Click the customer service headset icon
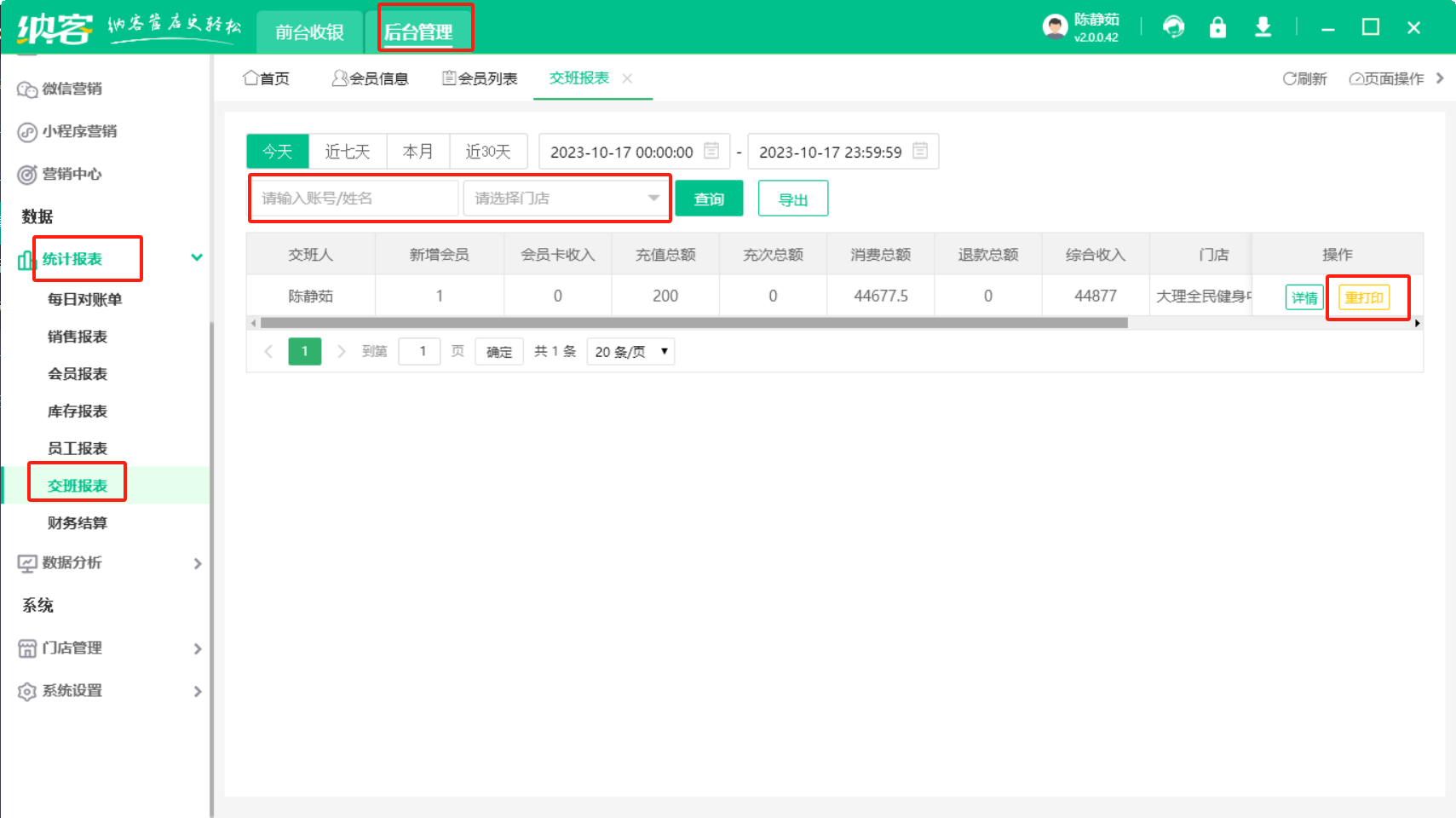1456x818 pixels. click(1173, 27)
